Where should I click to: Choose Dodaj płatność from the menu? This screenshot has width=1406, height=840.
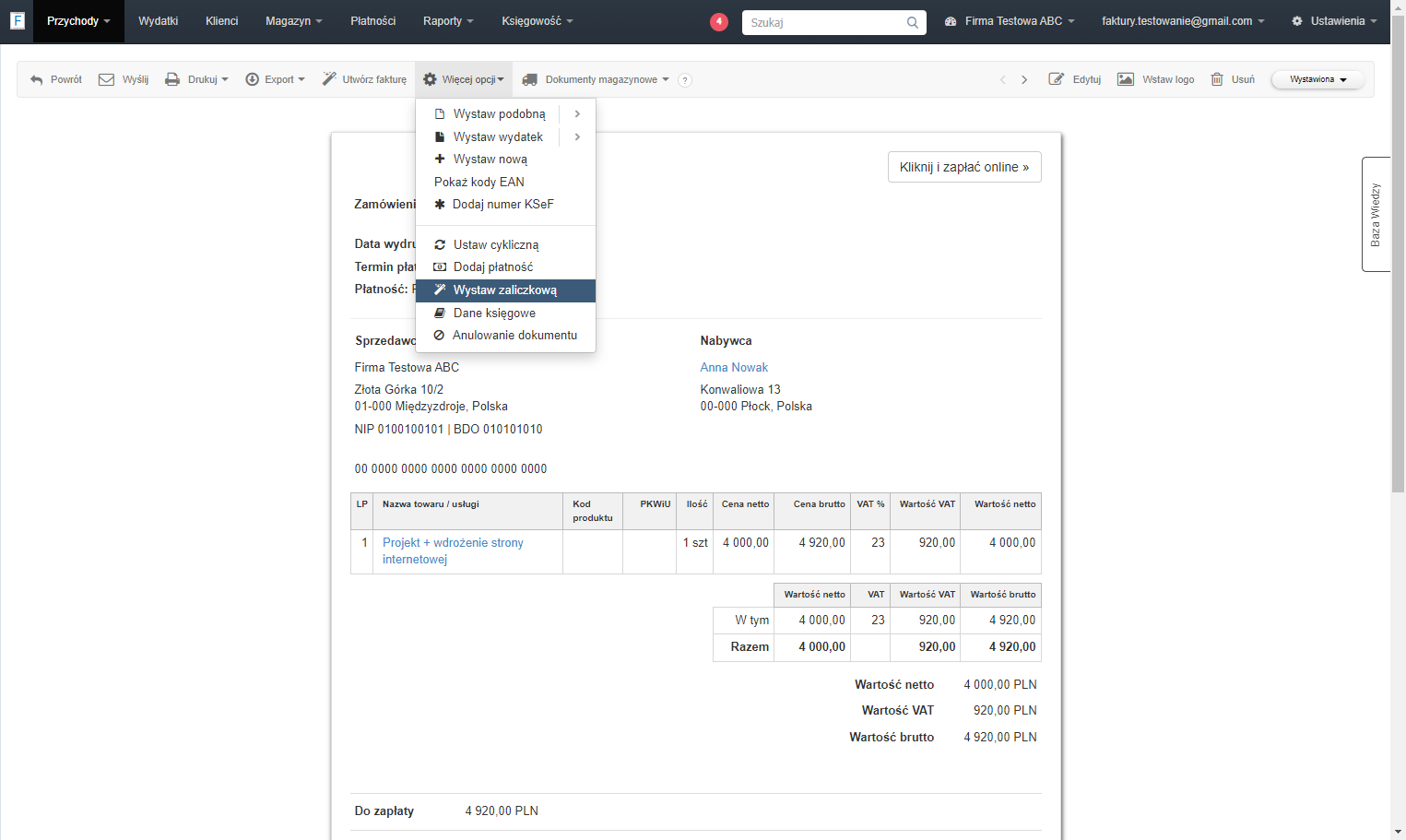505,267
